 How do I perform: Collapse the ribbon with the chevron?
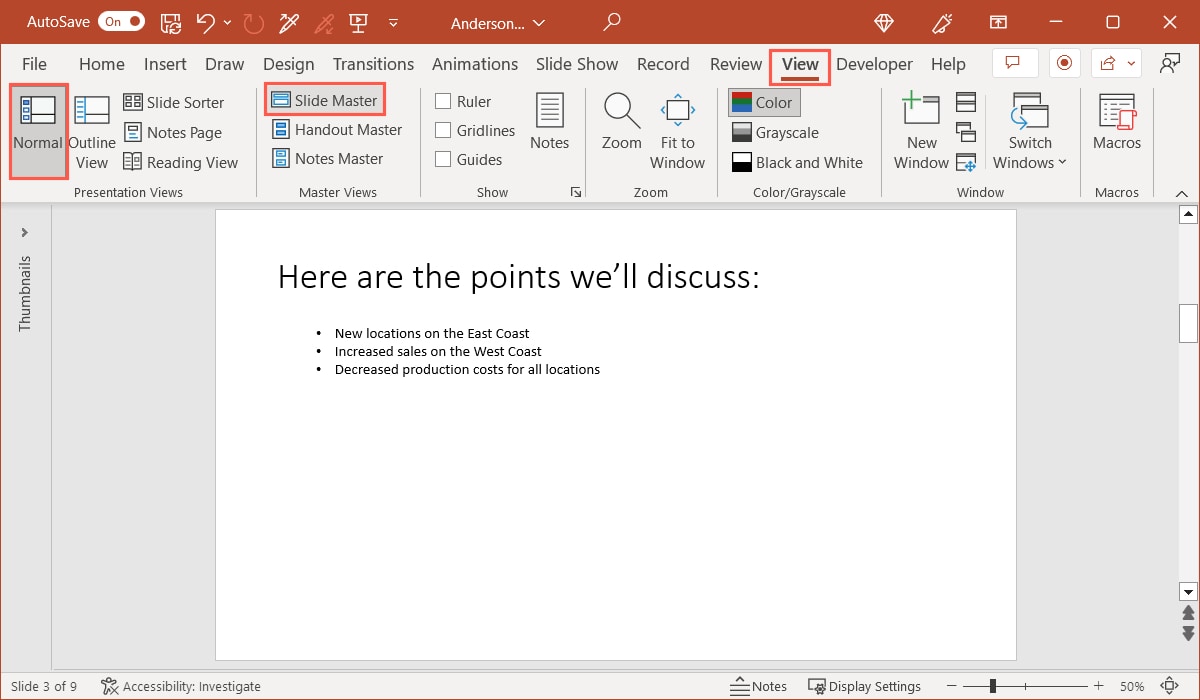(x=1183, y=193)
